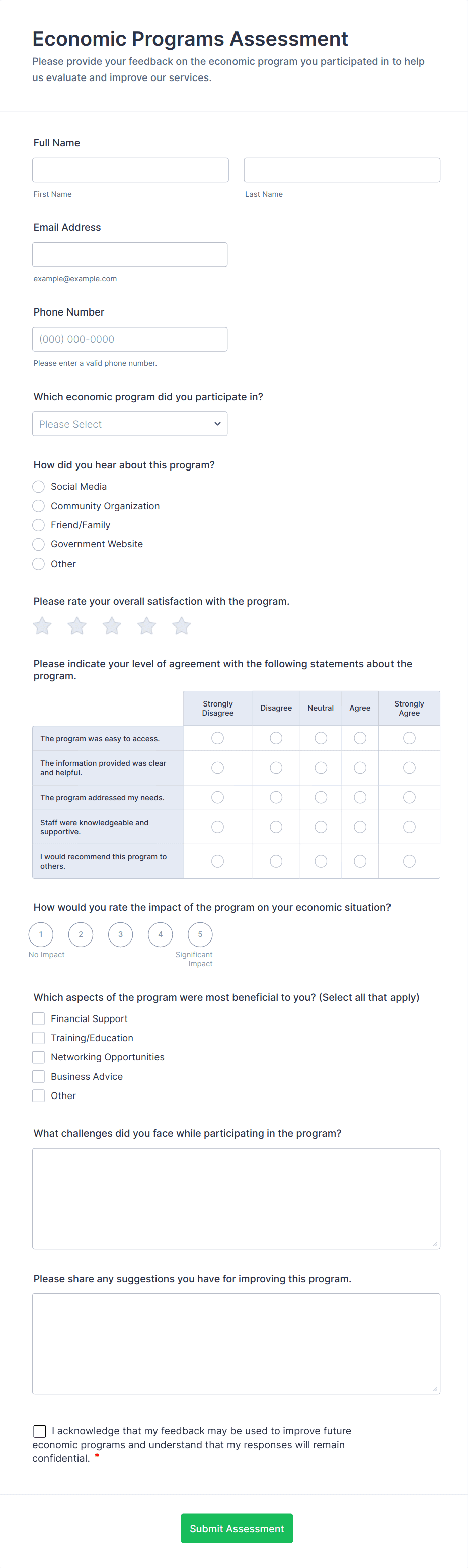Check the Financial Support checkbox
The width and height of the screenshot is (468, 1568).
(38, 1018)
